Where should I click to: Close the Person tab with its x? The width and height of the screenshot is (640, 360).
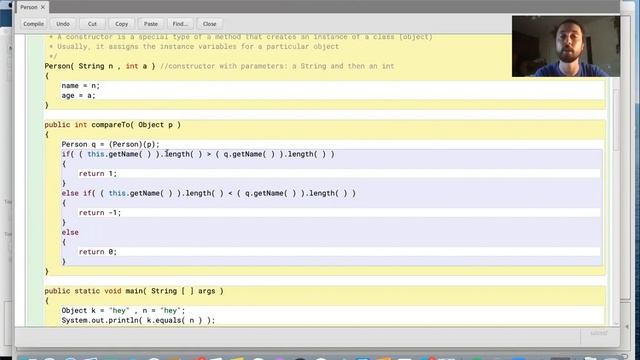[43, 7]
